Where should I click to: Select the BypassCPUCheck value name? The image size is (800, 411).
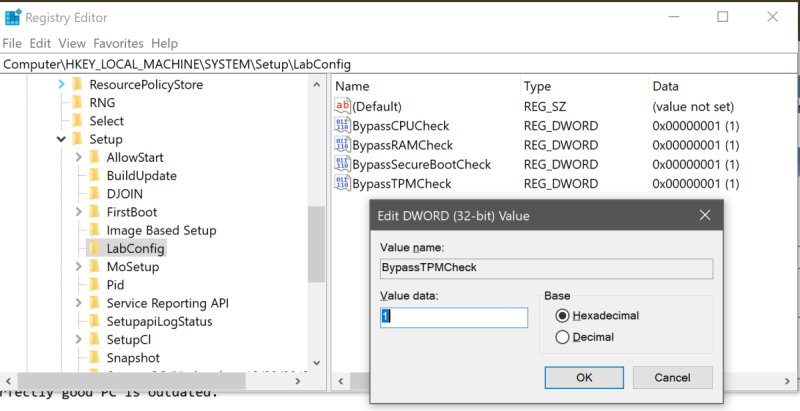pyautogui.click(x=401, y=126)
